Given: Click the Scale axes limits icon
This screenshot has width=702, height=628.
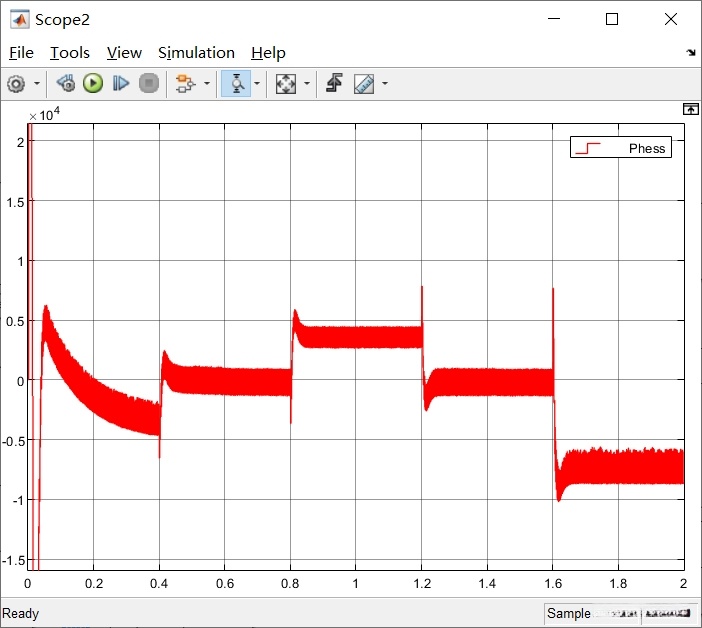Looking at the screenshot, I should pyautogui.click(x=286, y=84).
